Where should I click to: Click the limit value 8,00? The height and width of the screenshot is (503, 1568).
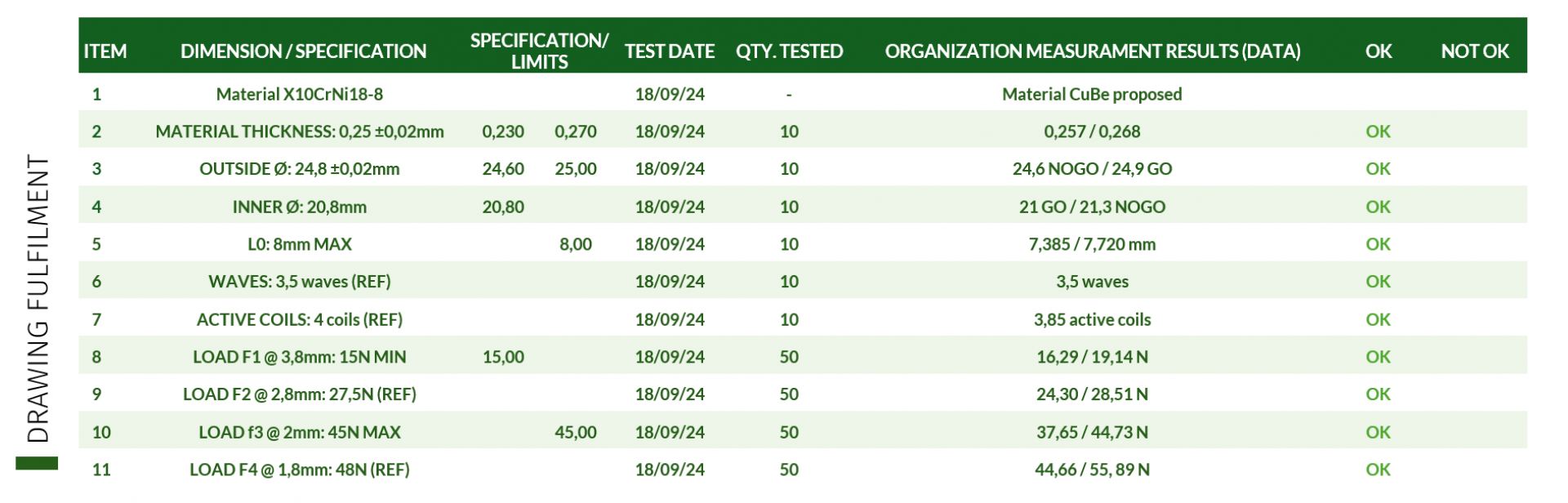point(576,244)
